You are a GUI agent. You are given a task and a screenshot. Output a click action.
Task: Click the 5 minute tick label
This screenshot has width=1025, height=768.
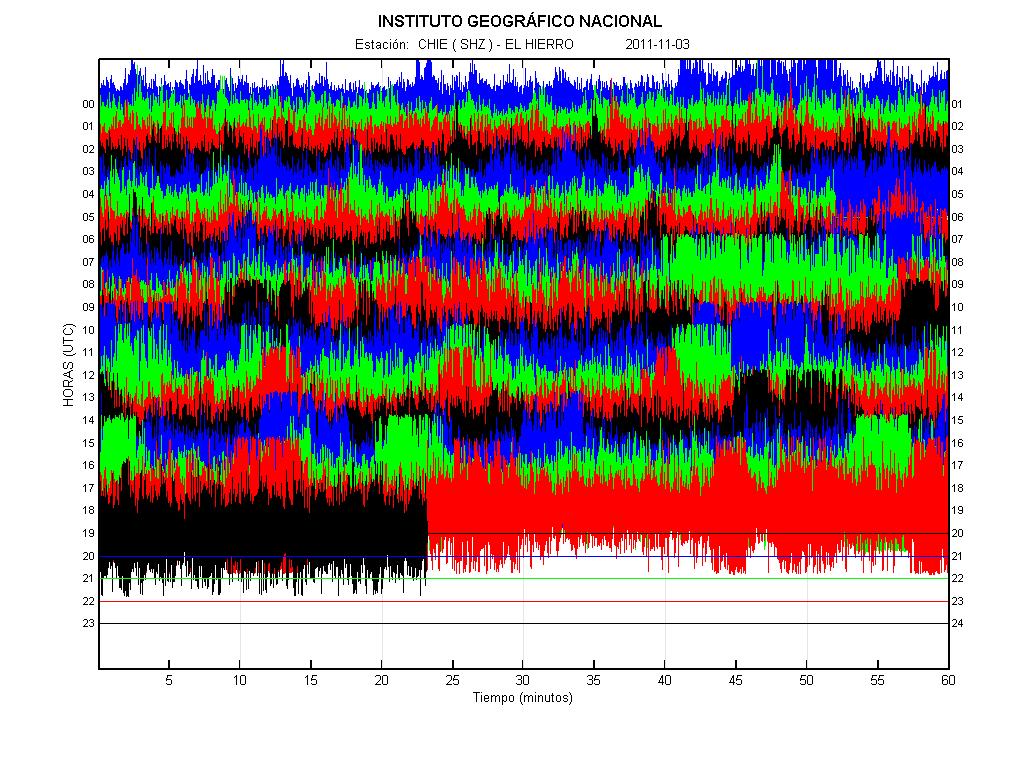click(169, 680)
